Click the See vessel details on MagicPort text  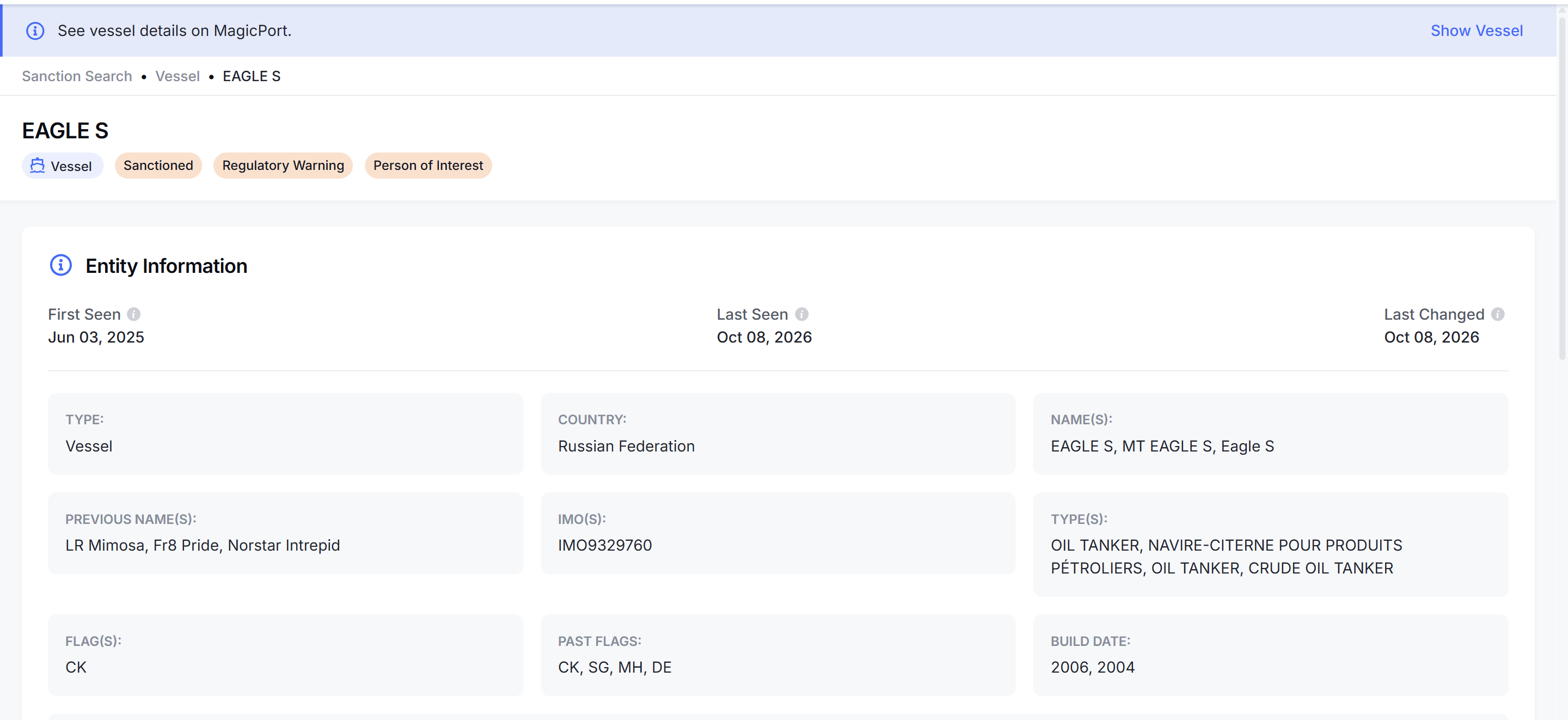[x=175, y=30]
